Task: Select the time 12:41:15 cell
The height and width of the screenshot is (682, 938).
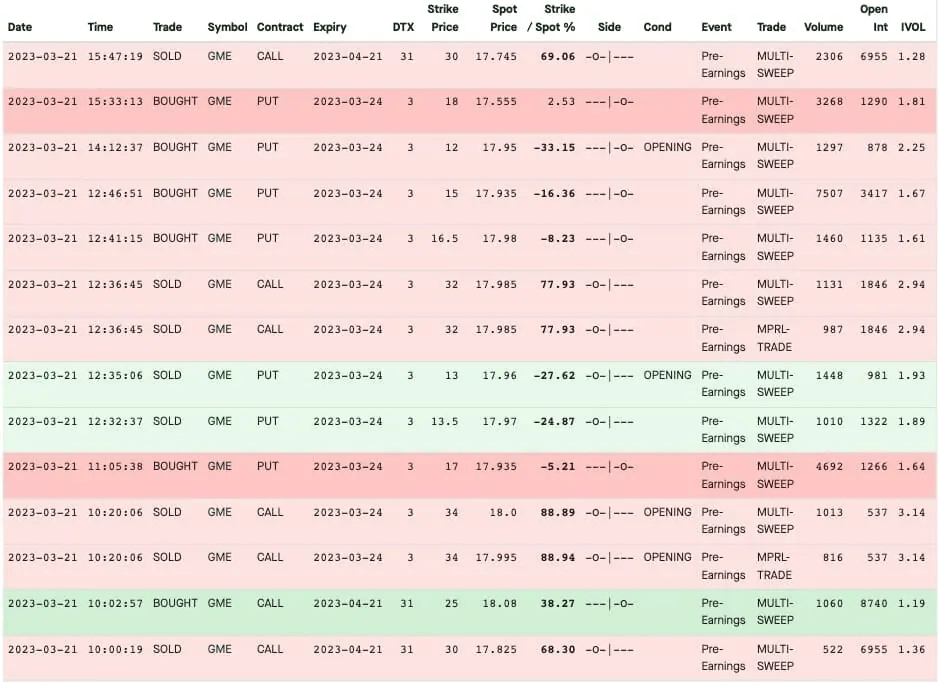Action: (115, 238)
